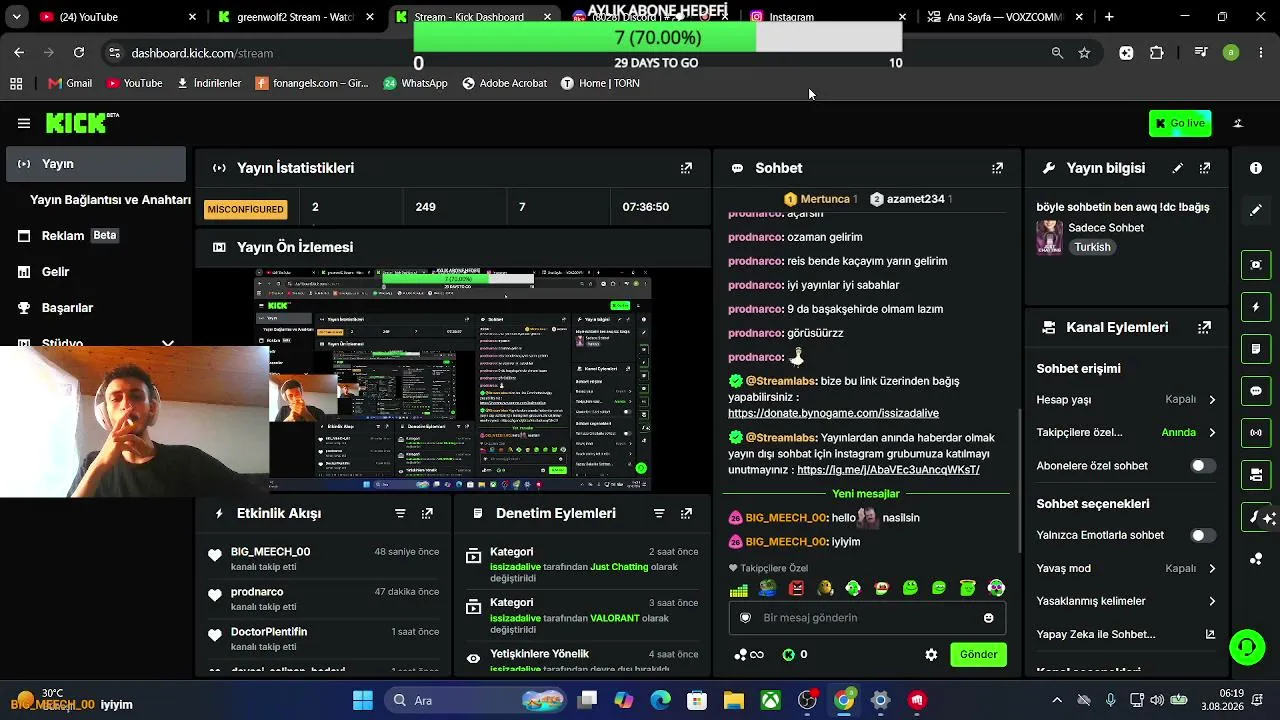The image size is (1280, 720).
Task: Open the Kick hamburger menu
Action: [24, 123]
